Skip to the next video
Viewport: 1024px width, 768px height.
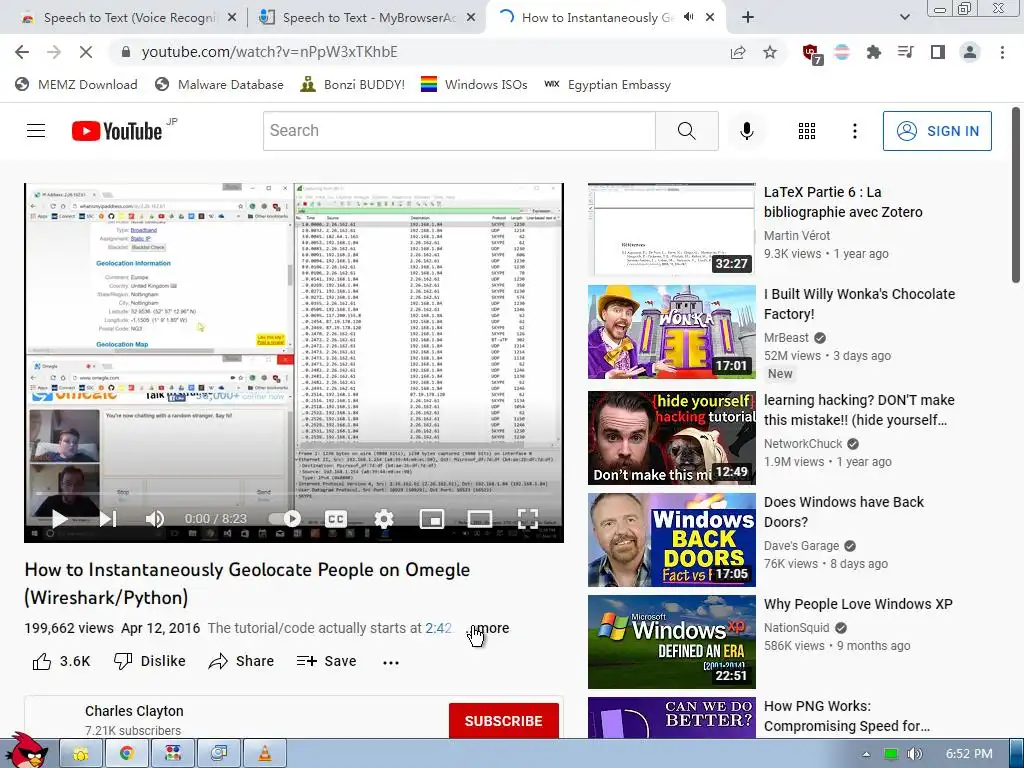pos(108,519)
